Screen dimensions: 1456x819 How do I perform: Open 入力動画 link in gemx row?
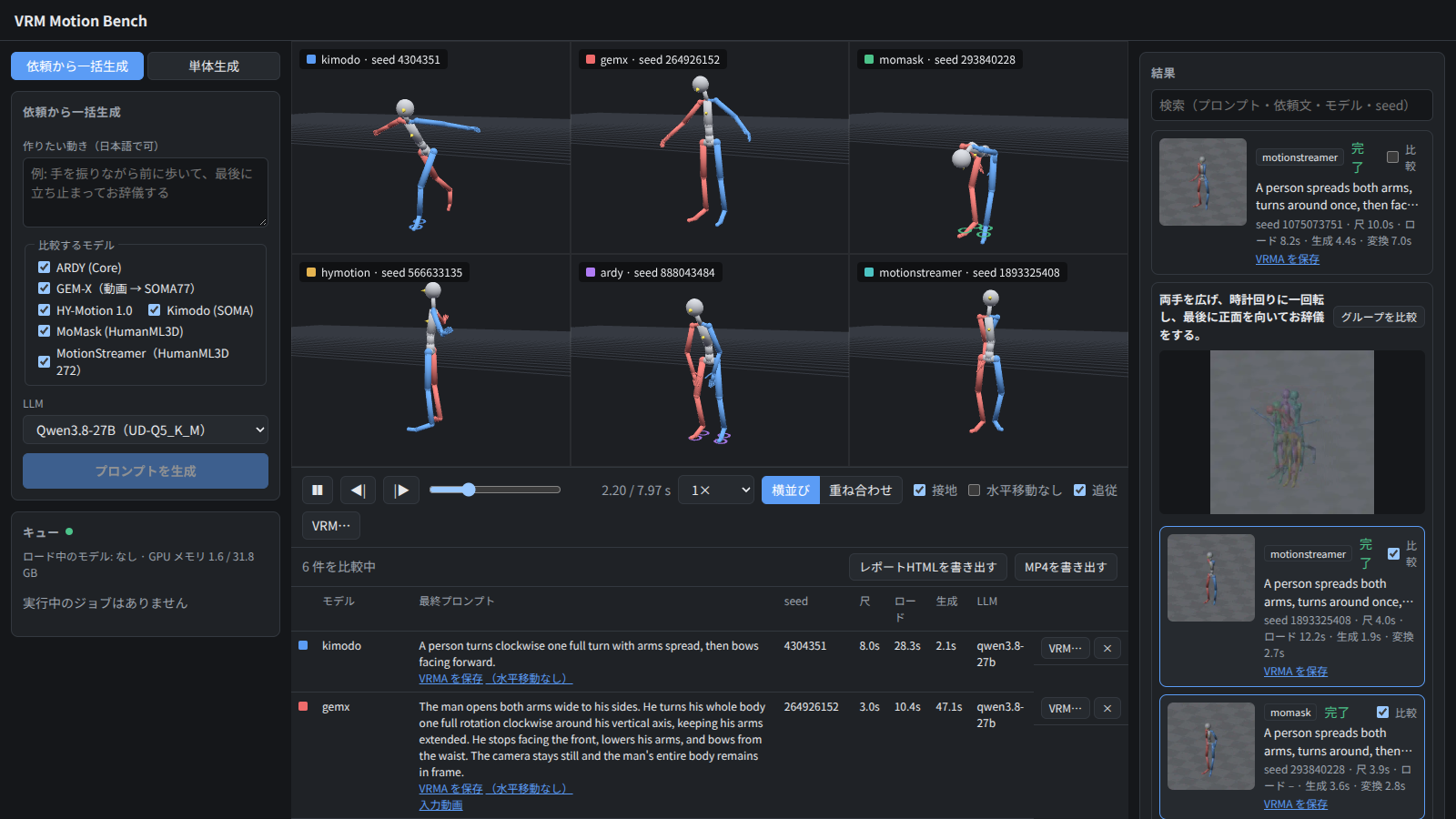(440, 805)
